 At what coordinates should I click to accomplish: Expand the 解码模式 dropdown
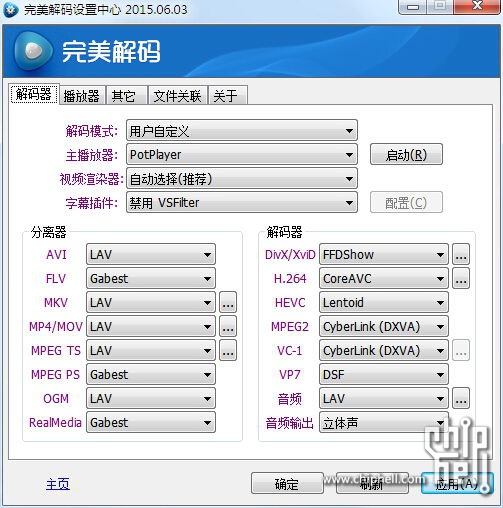click(x=242, y=130)
